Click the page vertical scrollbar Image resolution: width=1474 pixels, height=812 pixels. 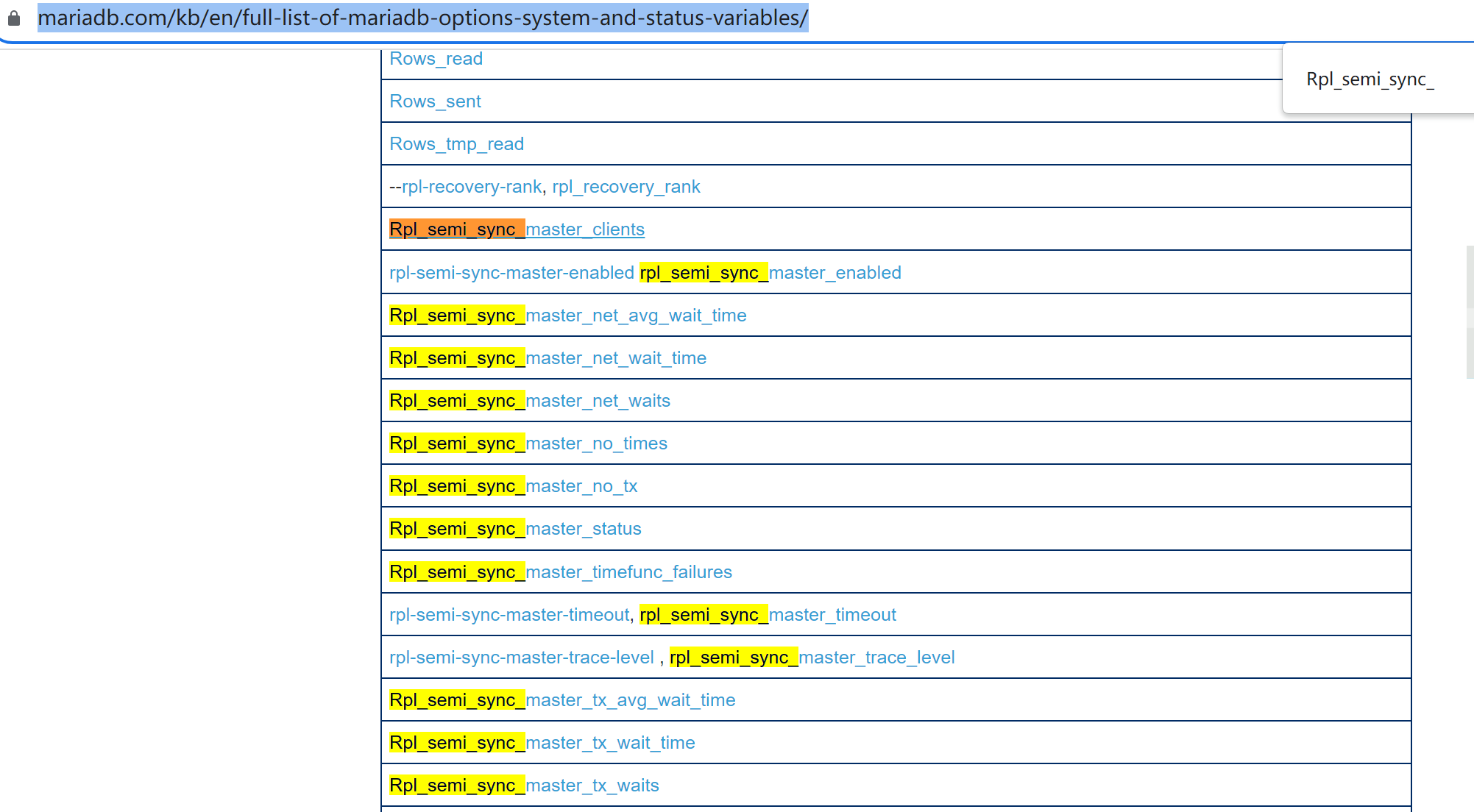pyautogui.click(x=1469, y=313)
